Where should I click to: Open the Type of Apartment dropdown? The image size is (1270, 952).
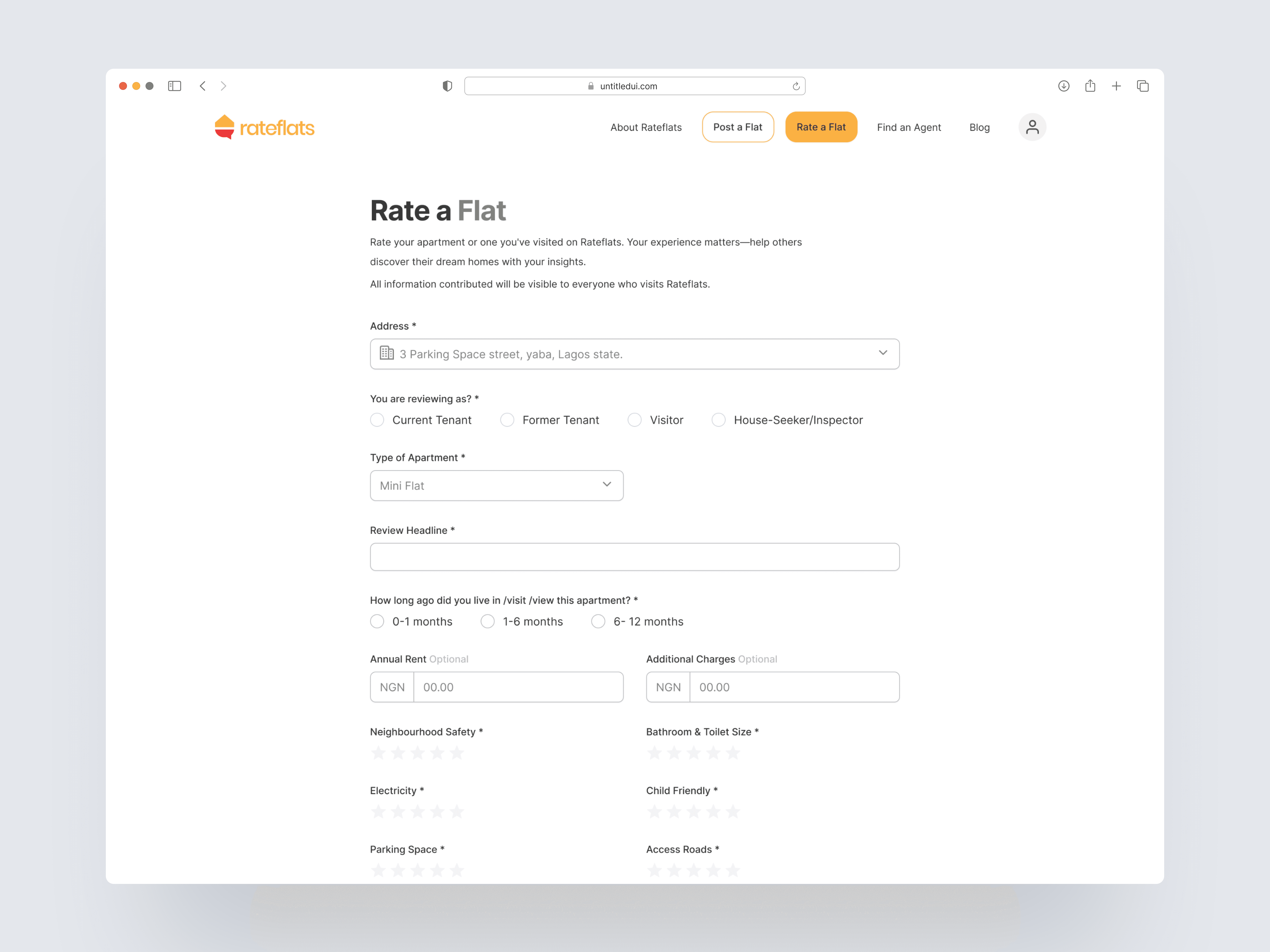497,485
